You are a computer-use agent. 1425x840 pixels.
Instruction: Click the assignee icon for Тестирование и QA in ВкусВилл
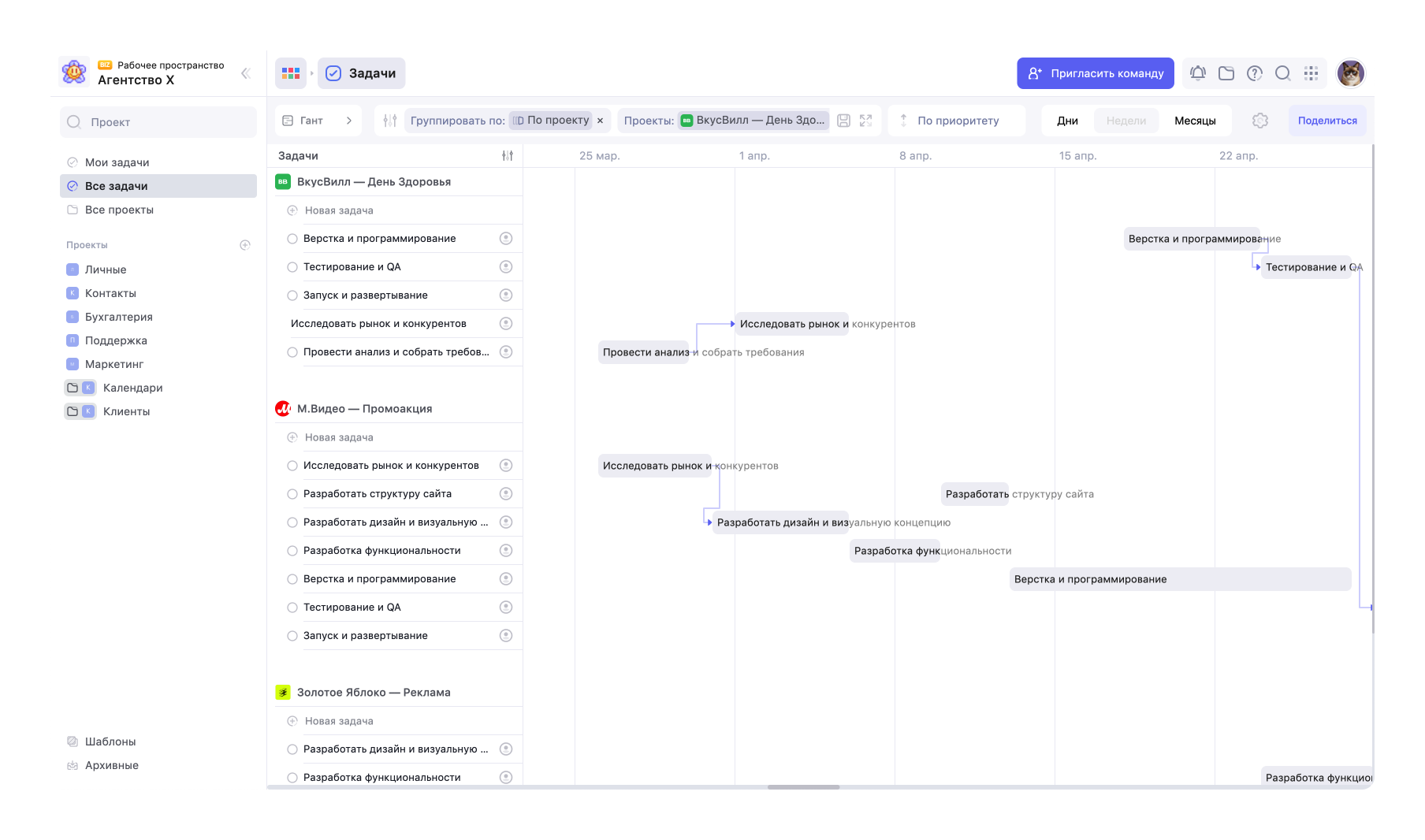tap(506, 267)
